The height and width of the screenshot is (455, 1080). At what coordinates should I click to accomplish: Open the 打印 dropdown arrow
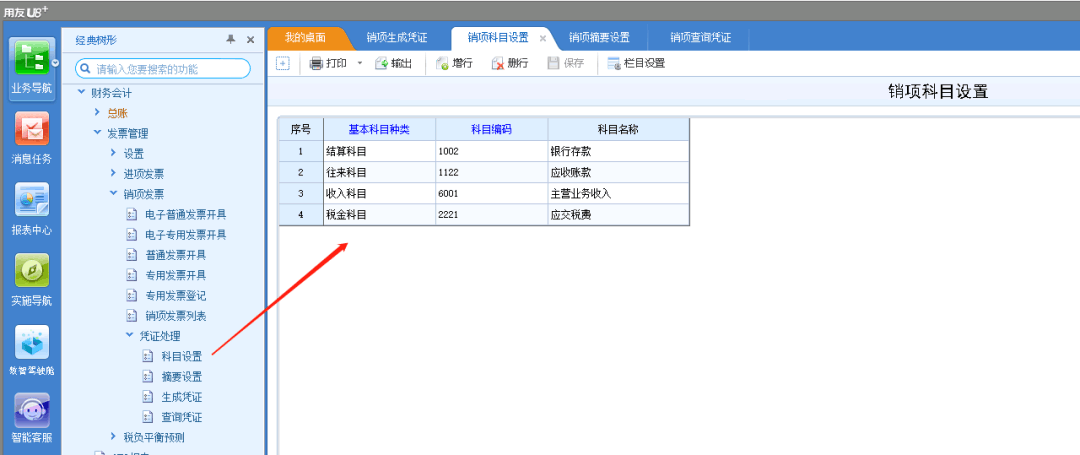(360, 63)
